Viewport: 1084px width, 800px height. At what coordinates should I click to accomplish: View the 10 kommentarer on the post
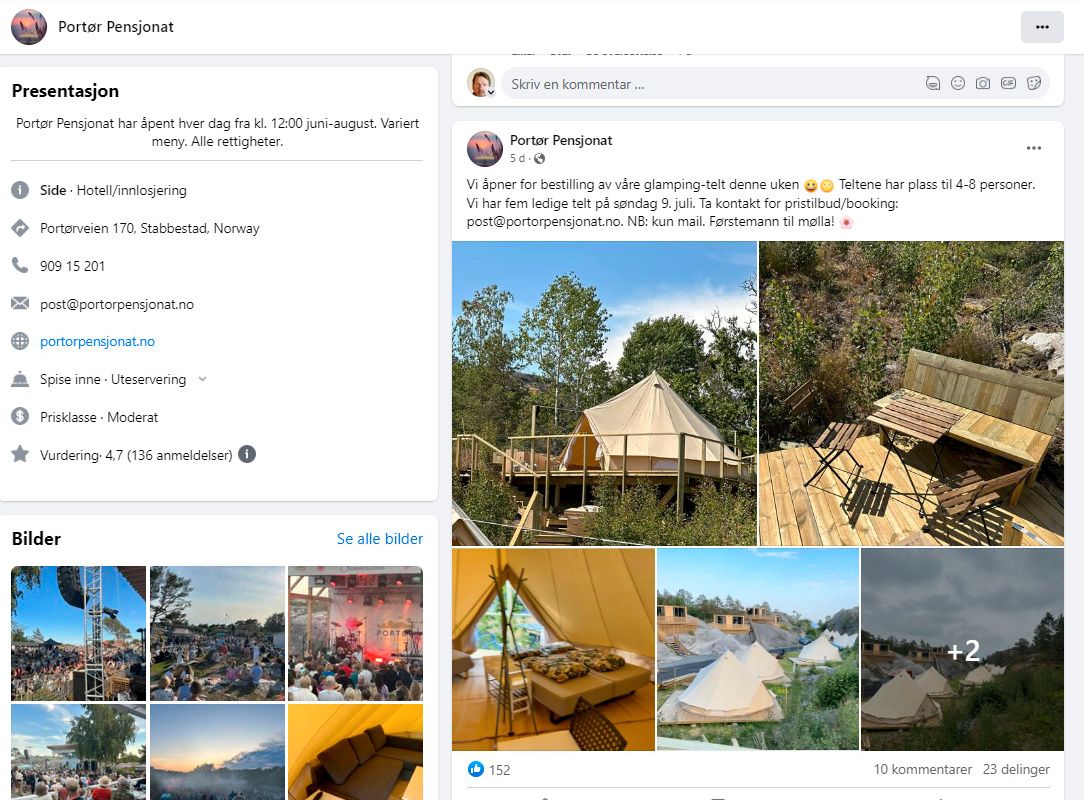[922, 769]
